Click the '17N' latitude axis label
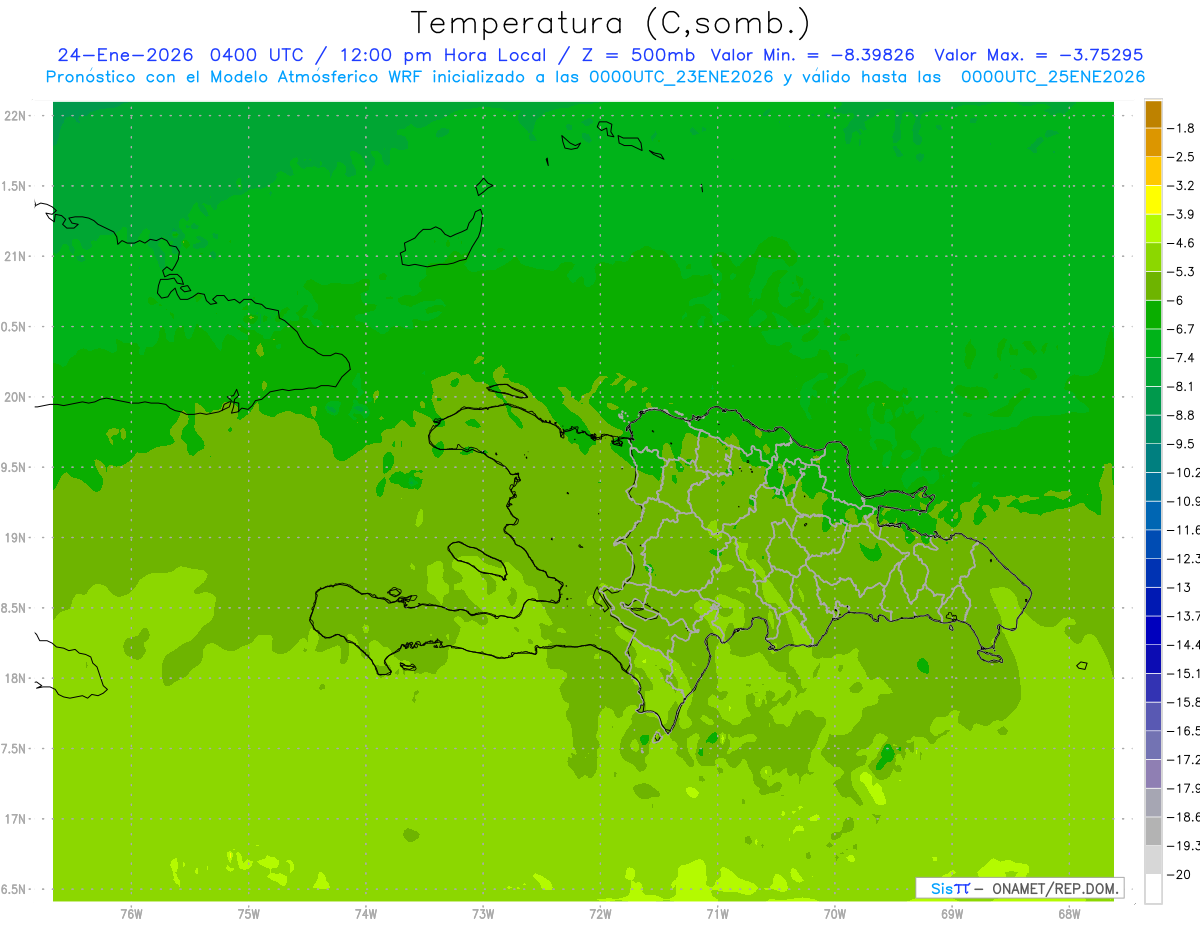The height and width of the screenshot is (927, 1200). point(16,819)
